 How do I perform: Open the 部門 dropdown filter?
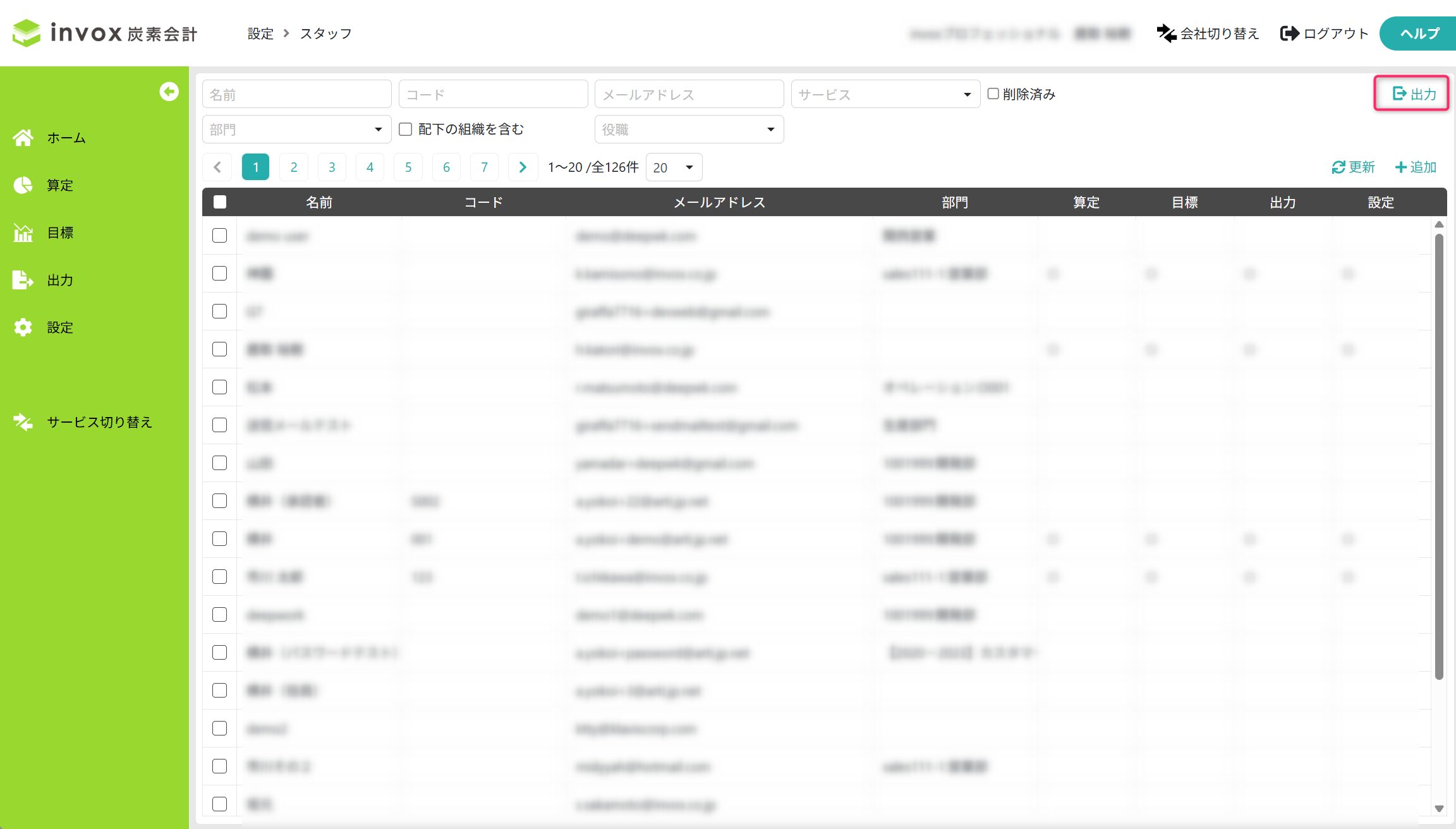(296, 129)
